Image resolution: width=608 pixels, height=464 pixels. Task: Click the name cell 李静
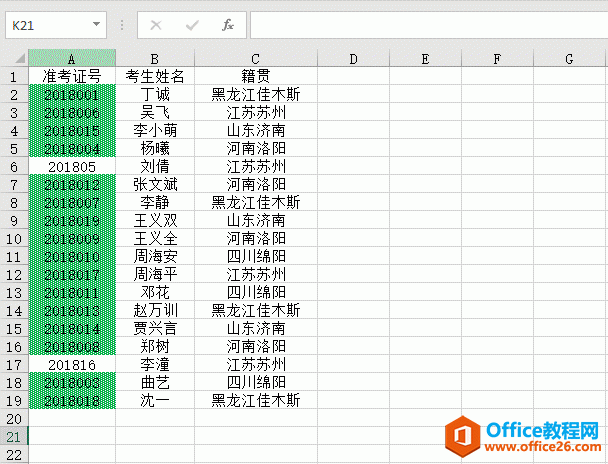click(x=155, y=202)
